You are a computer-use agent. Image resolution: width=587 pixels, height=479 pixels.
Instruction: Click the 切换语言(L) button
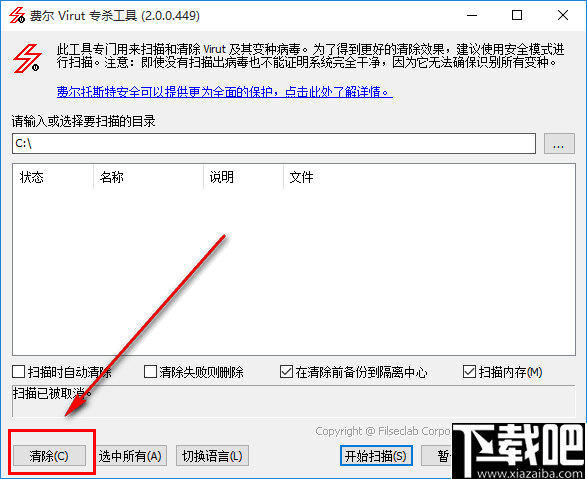click(x=212, y=456)
